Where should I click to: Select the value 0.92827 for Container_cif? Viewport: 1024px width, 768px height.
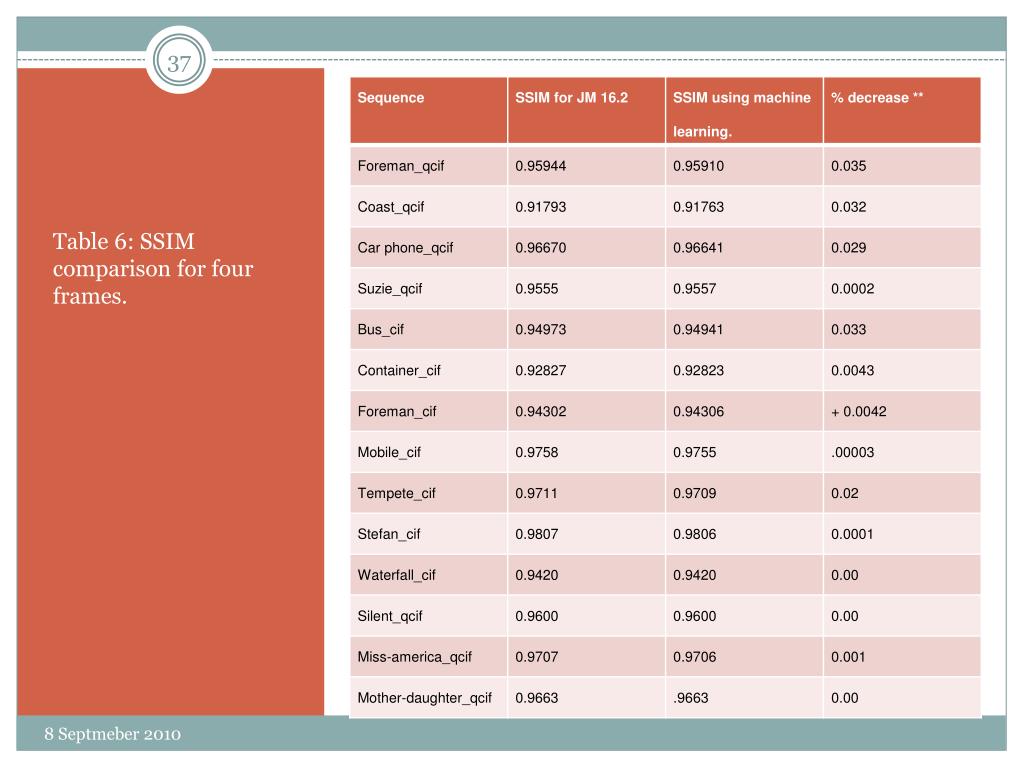(541, 371)
